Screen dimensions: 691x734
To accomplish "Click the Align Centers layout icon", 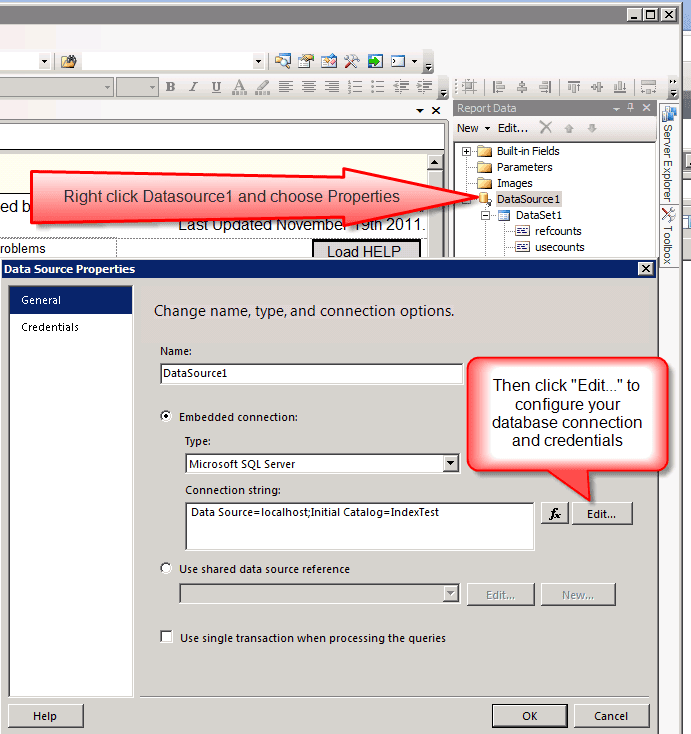I will (522, 87).
